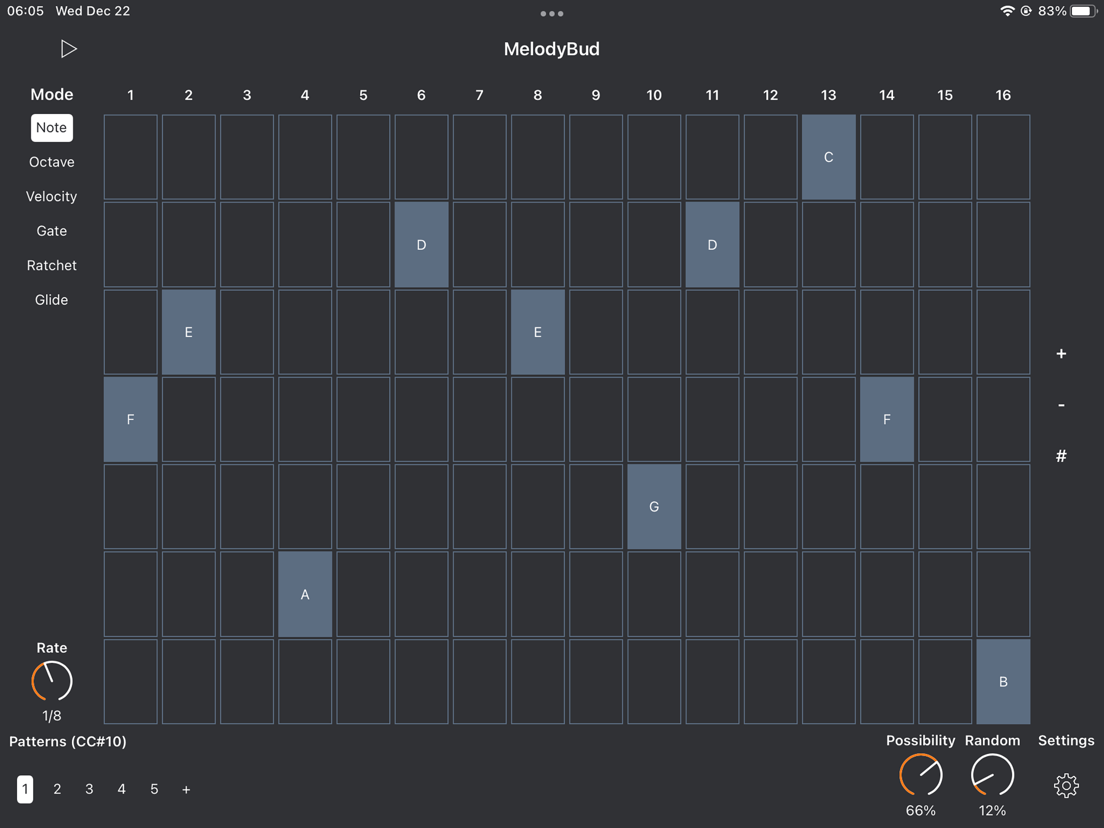Click the 1/8 rate value
The height and width of the screenshot is (828, 1104).
pyautogui.click(x=51, y=716)
